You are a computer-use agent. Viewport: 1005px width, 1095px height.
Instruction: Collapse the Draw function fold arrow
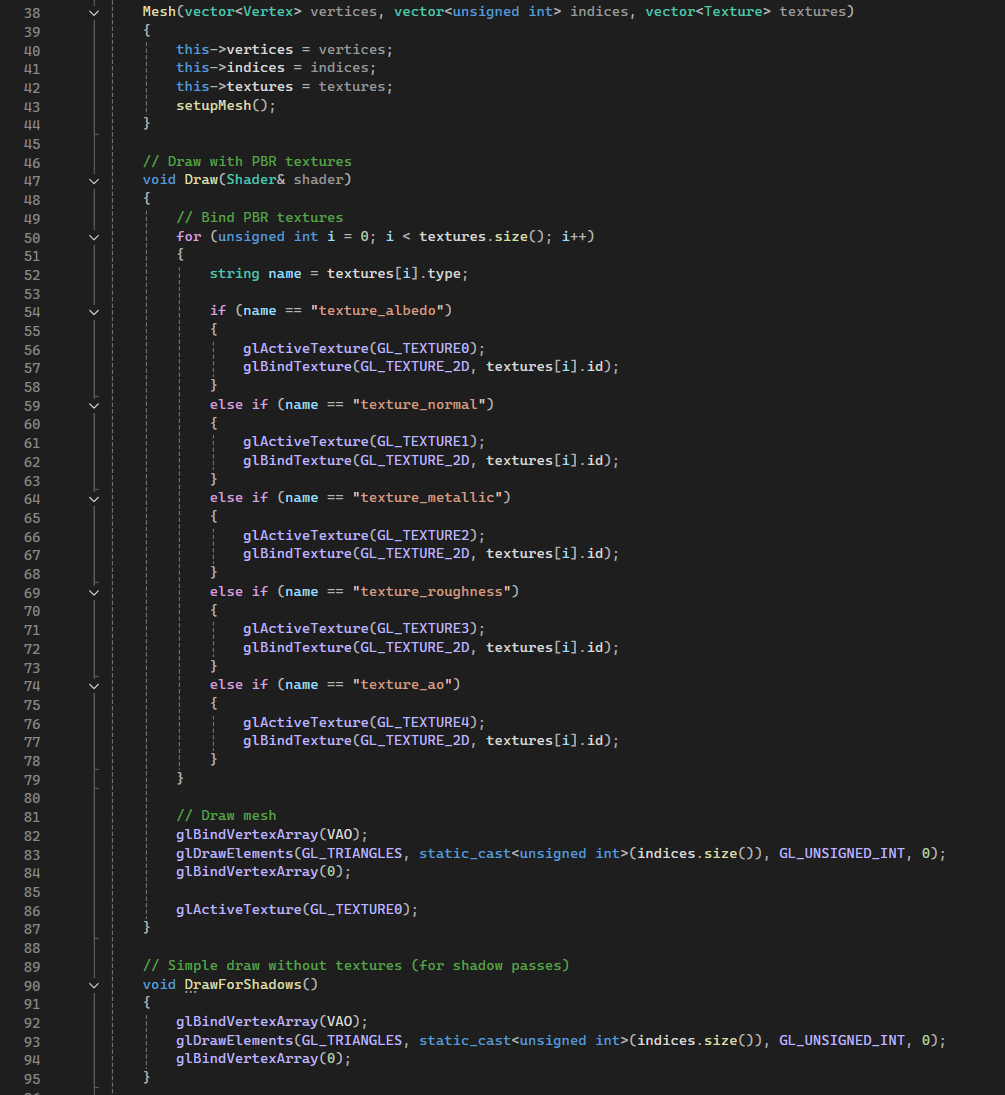pos(94,181)
